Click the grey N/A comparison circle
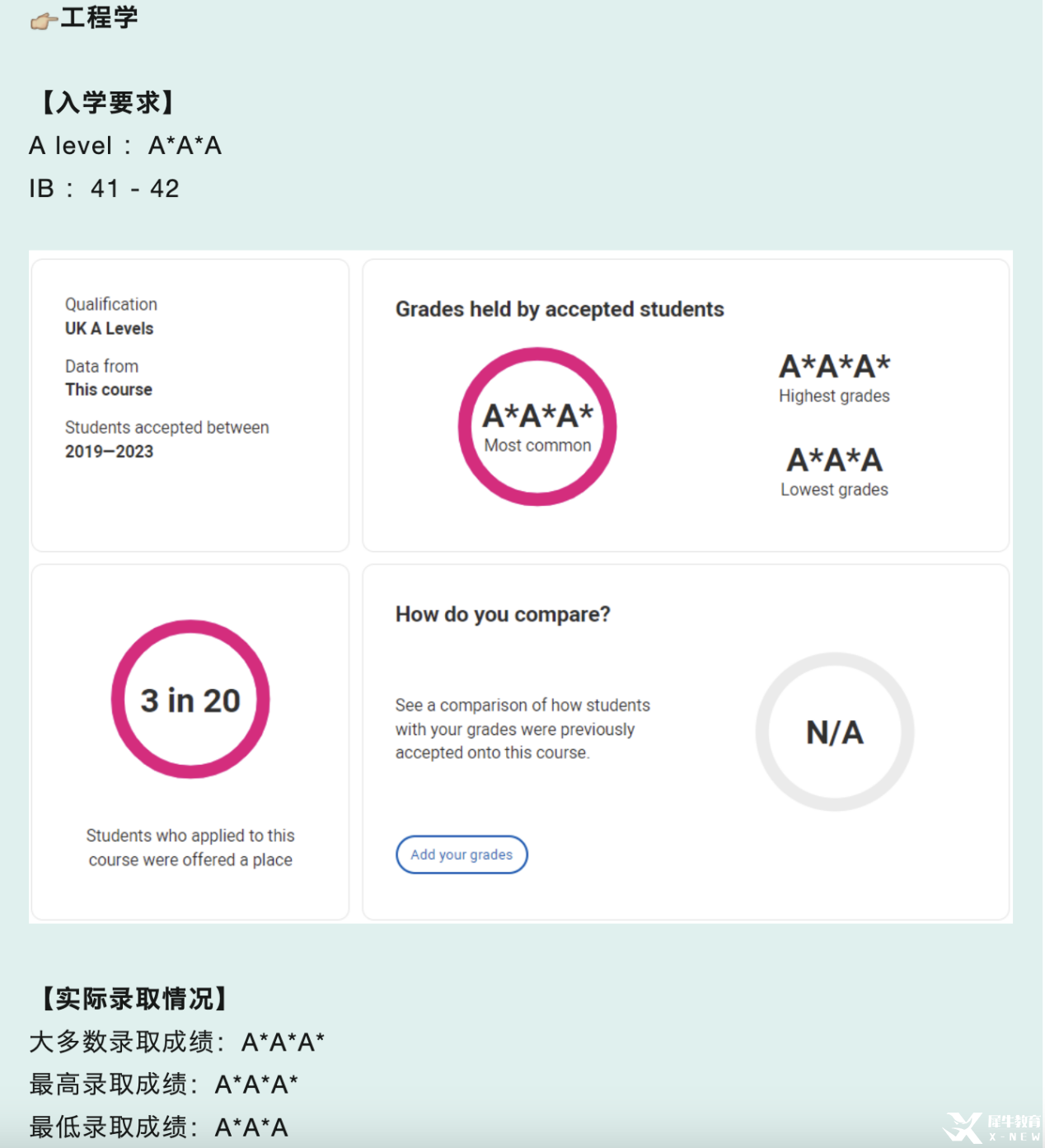1045x1148 pixels. (834, 732)
